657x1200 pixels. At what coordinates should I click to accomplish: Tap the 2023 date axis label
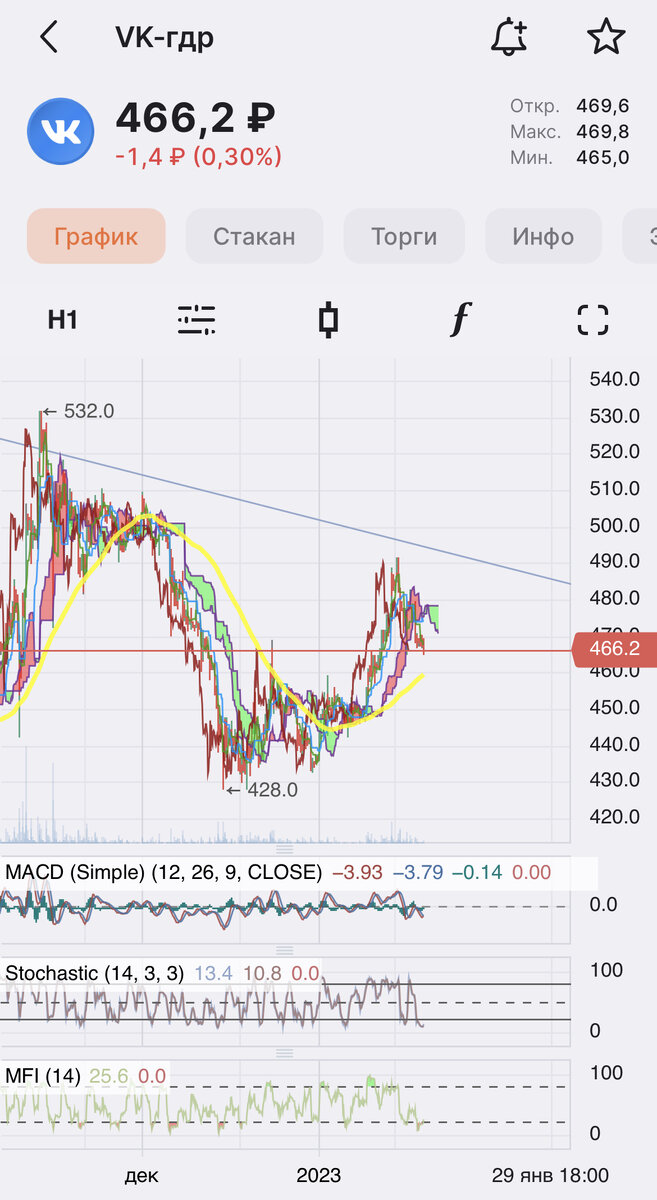(318, 1174)
